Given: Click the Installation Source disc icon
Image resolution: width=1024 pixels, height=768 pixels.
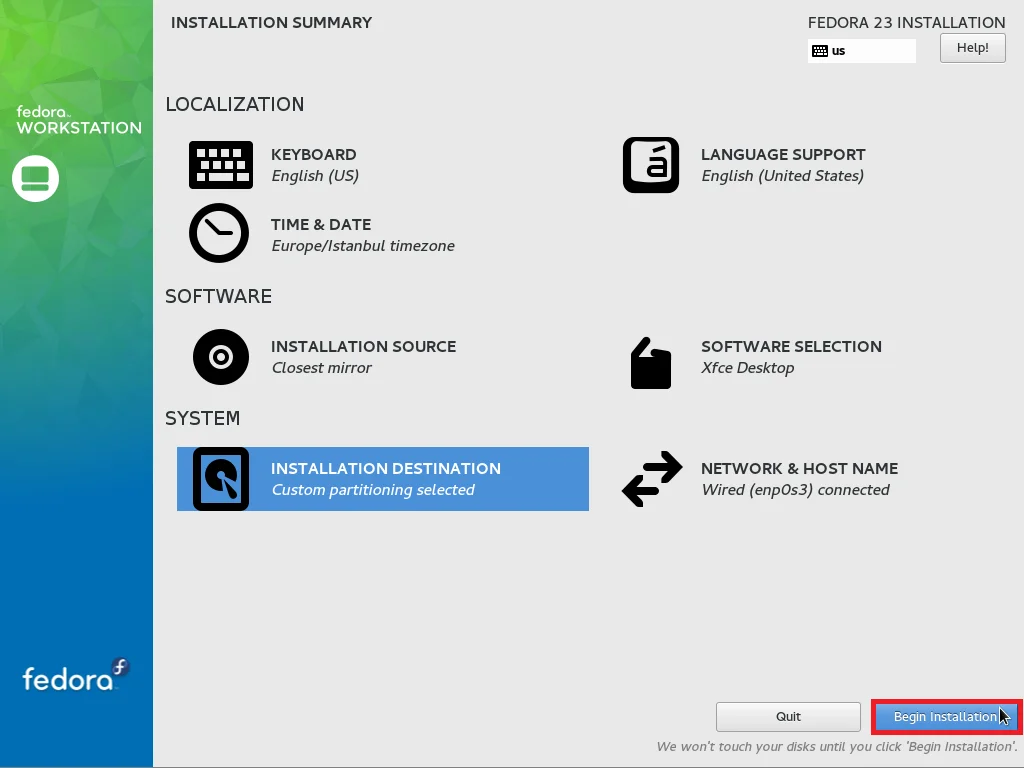Looking at the screenshot, I should [221, 357].
